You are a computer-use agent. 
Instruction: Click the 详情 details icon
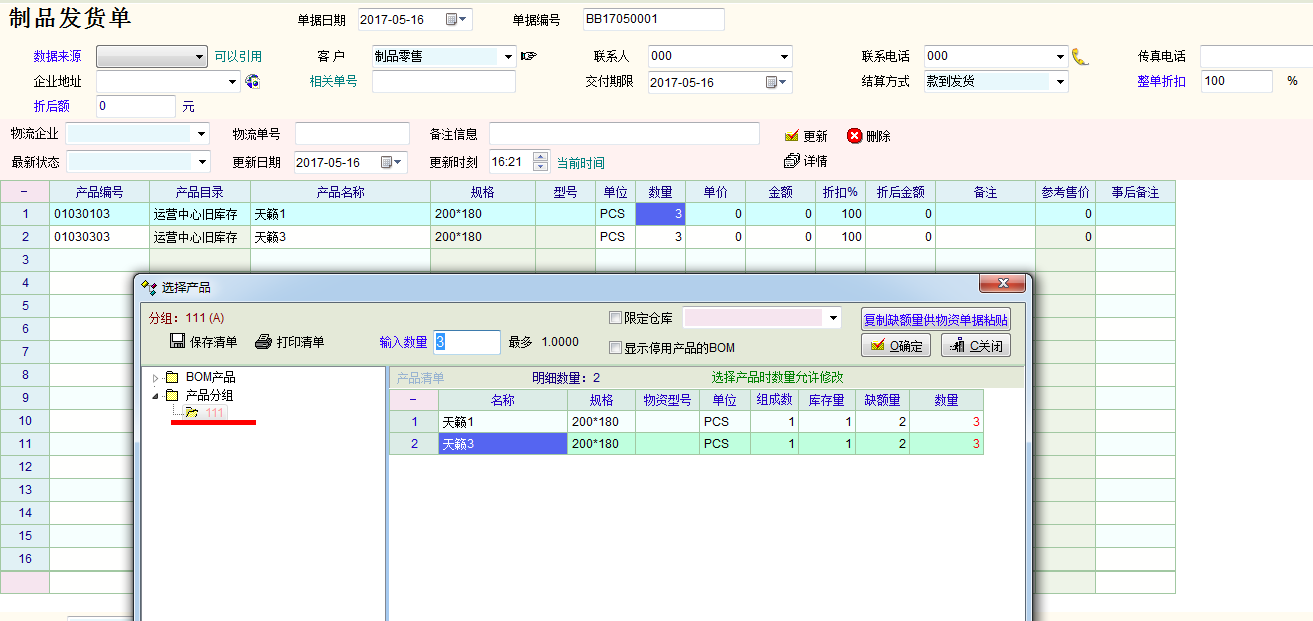(792, 160)
